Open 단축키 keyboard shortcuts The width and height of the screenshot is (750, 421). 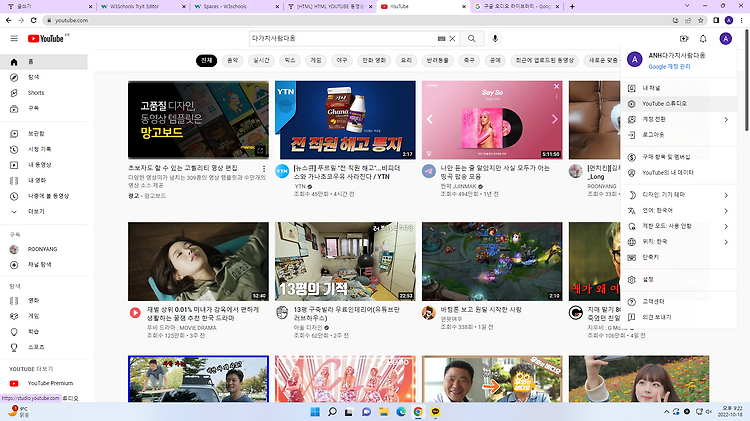pos(679,257)
